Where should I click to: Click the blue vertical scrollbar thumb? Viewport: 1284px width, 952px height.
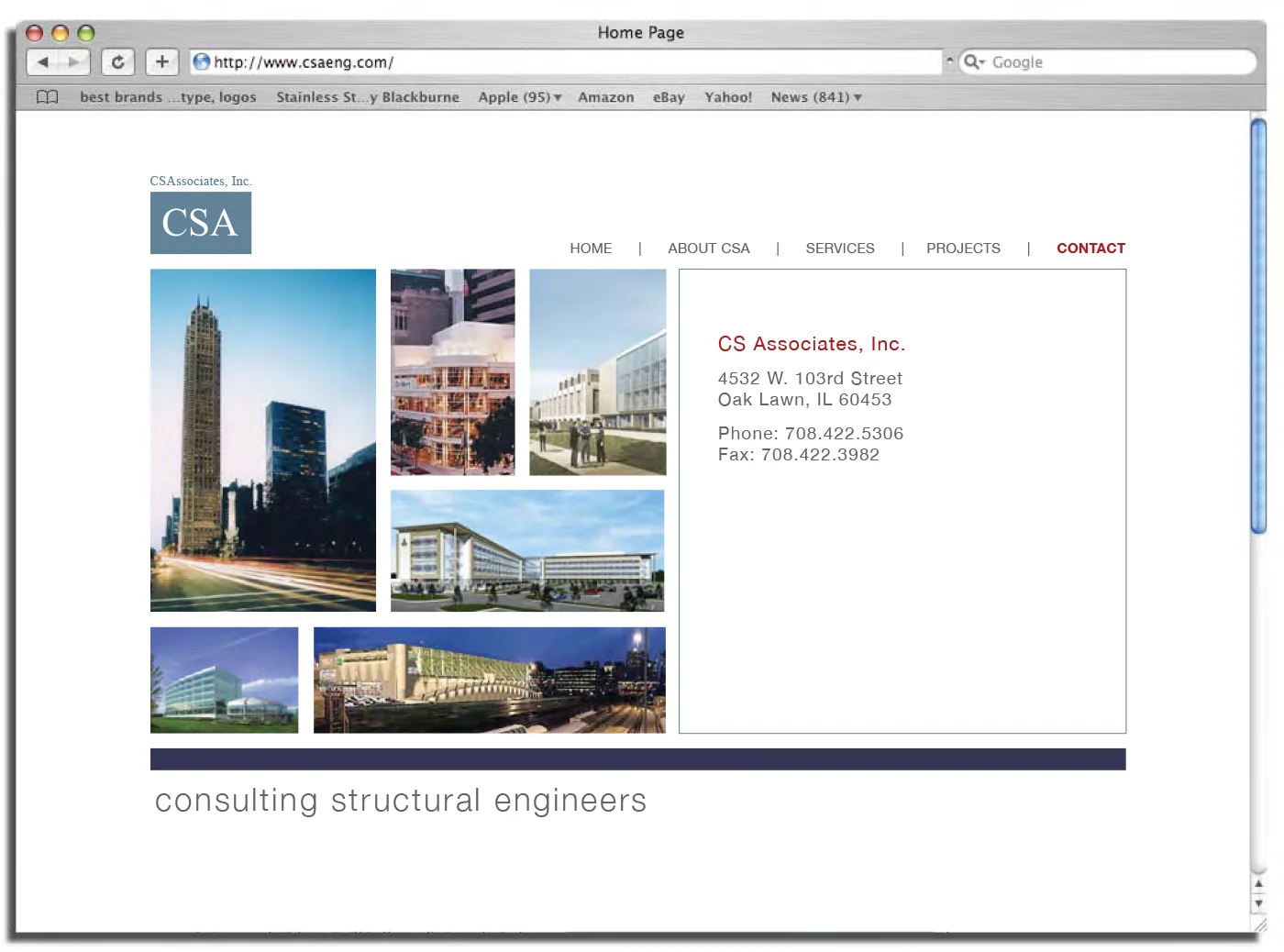click(x=1258, y=326)
